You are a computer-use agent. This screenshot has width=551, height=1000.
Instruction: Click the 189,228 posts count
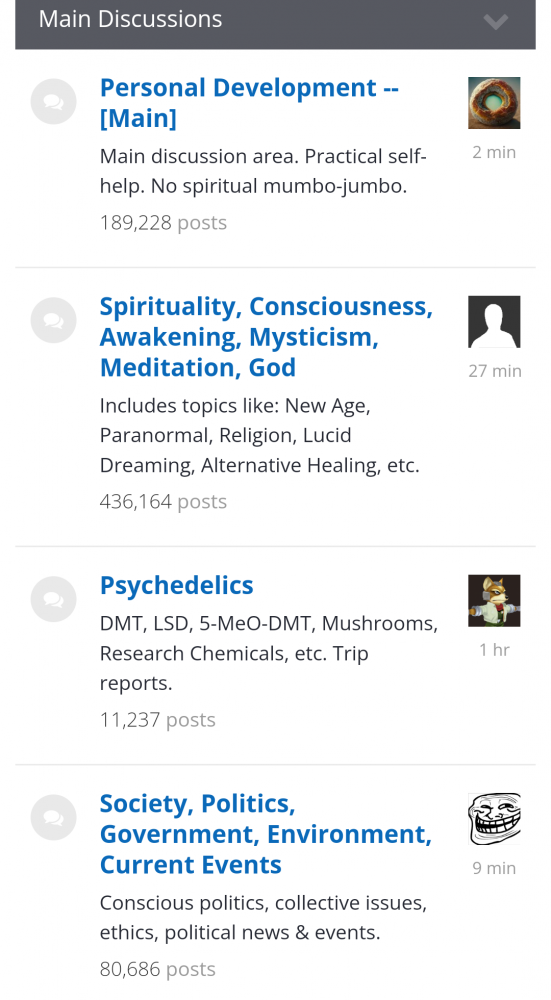point(163,223)
